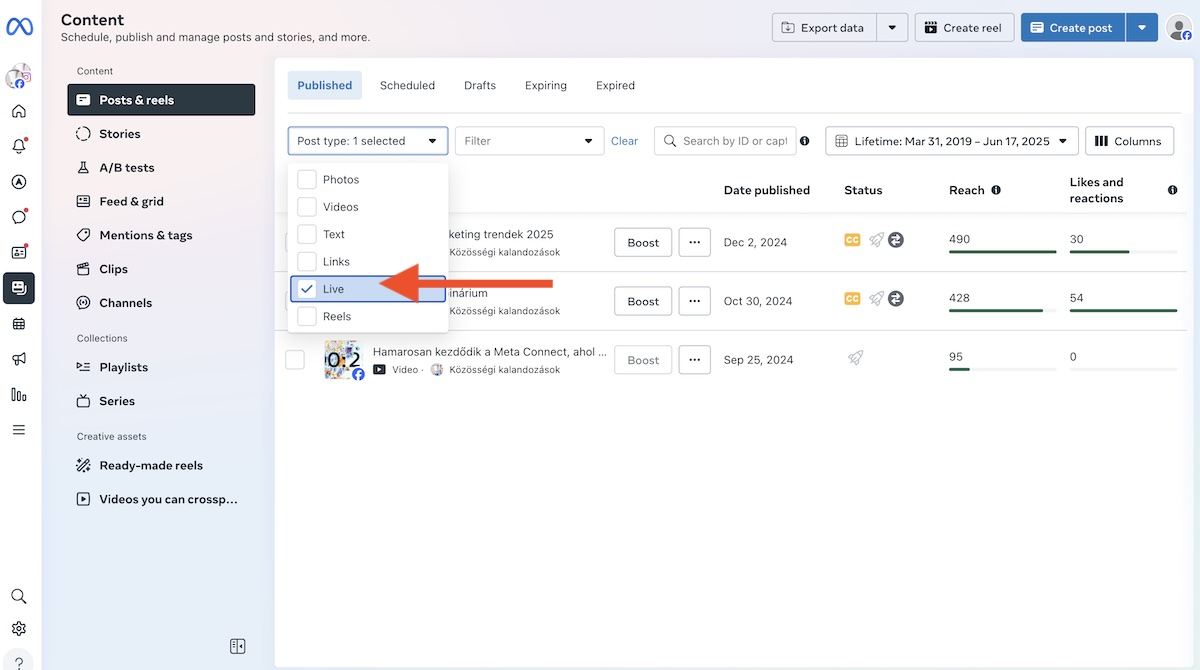Image resolution: width=1200 pixels, height=670 pixels.
Task: Open the Notifications bell icon
Action: (19, 146)
